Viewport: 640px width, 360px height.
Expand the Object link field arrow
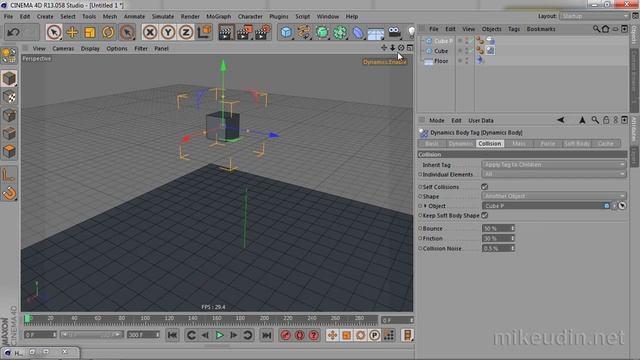(x=425, y=206)
